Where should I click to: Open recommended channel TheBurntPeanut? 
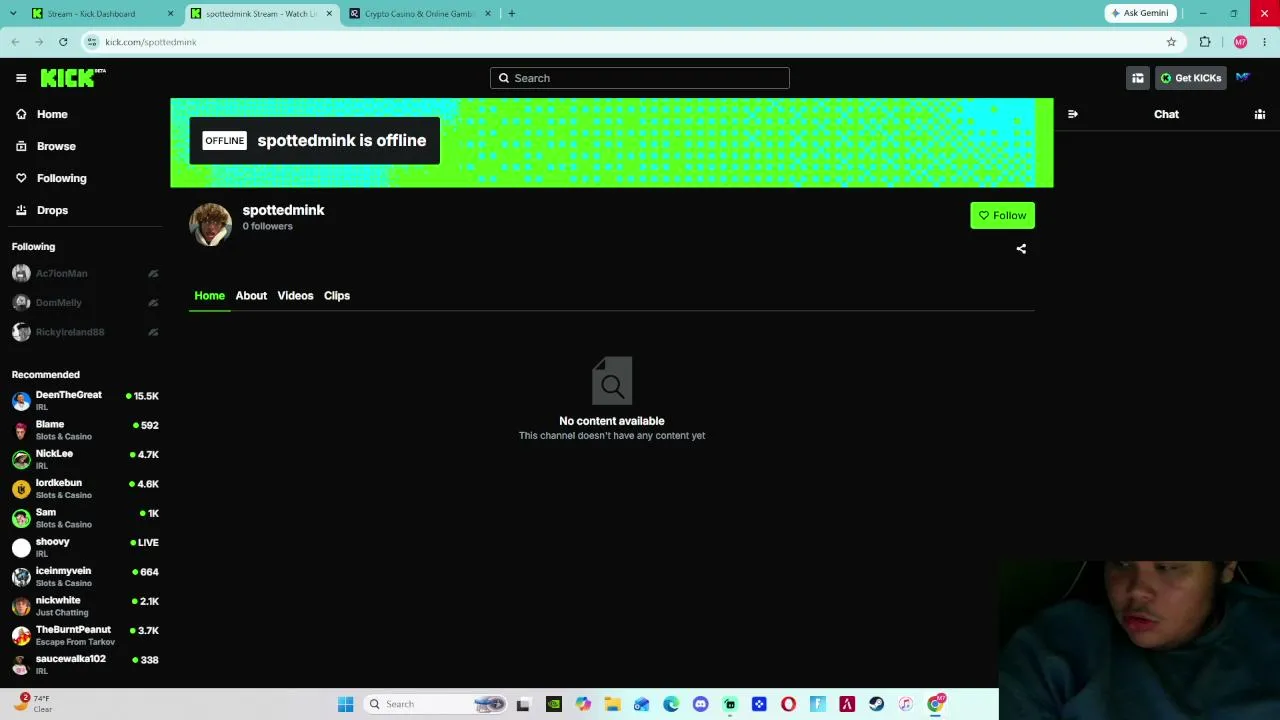click(85, 635)
